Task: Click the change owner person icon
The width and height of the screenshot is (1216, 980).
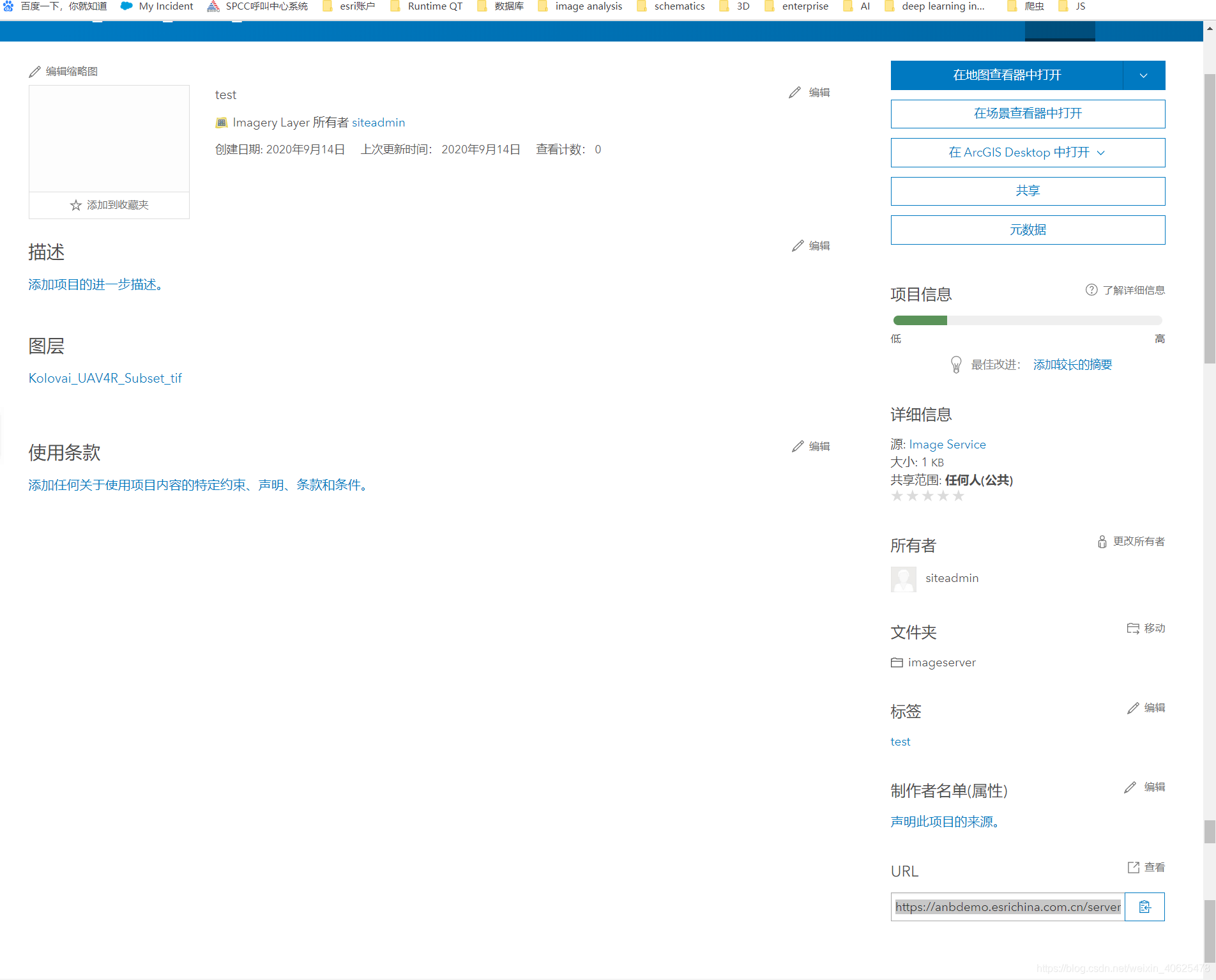Action: [1102, 542]
